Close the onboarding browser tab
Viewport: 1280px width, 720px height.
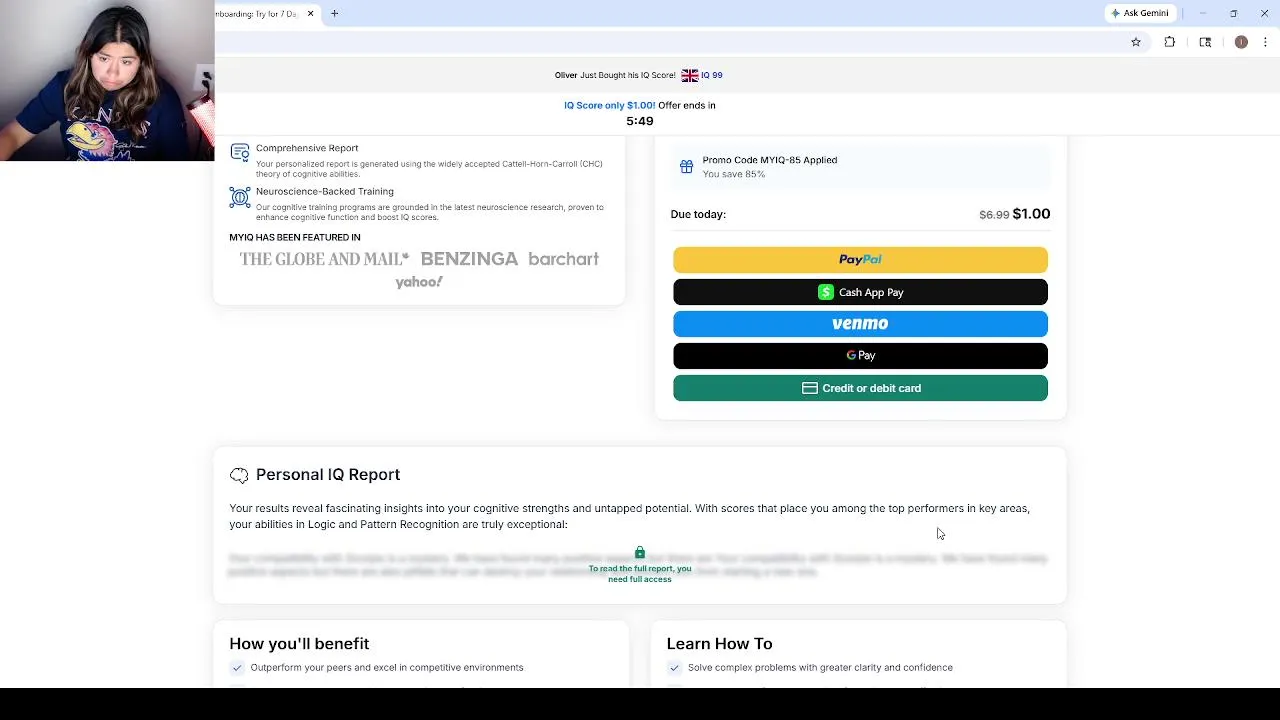pyautogui.click(x=310, y=13)
